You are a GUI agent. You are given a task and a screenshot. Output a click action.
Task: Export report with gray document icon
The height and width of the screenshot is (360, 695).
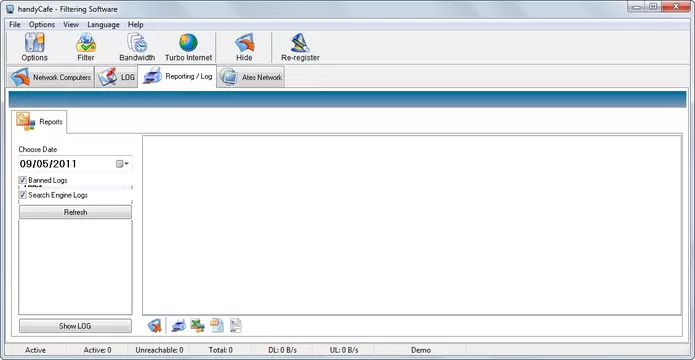236,326
